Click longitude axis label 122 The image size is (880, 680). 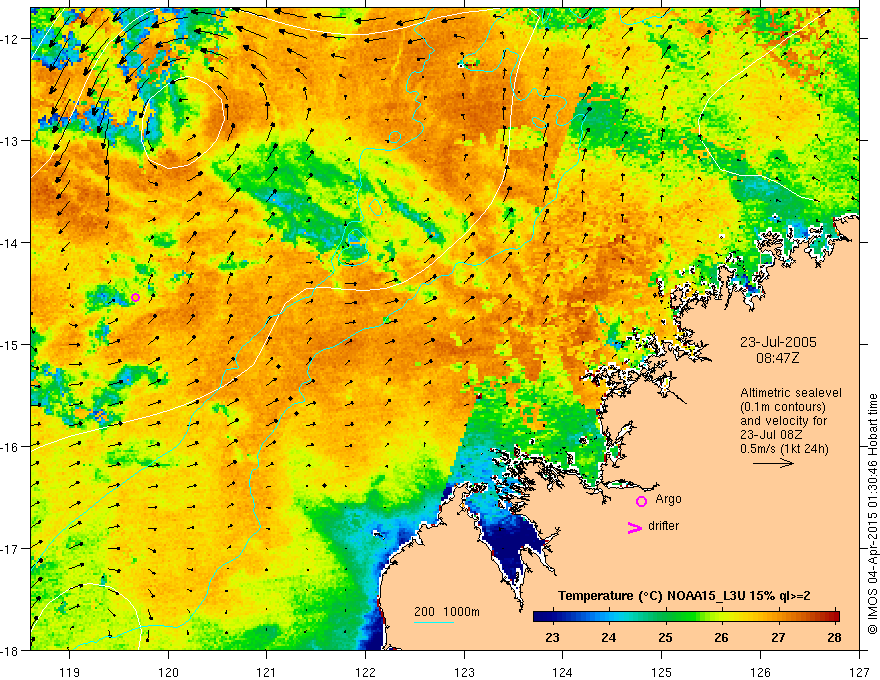point(365,672)
